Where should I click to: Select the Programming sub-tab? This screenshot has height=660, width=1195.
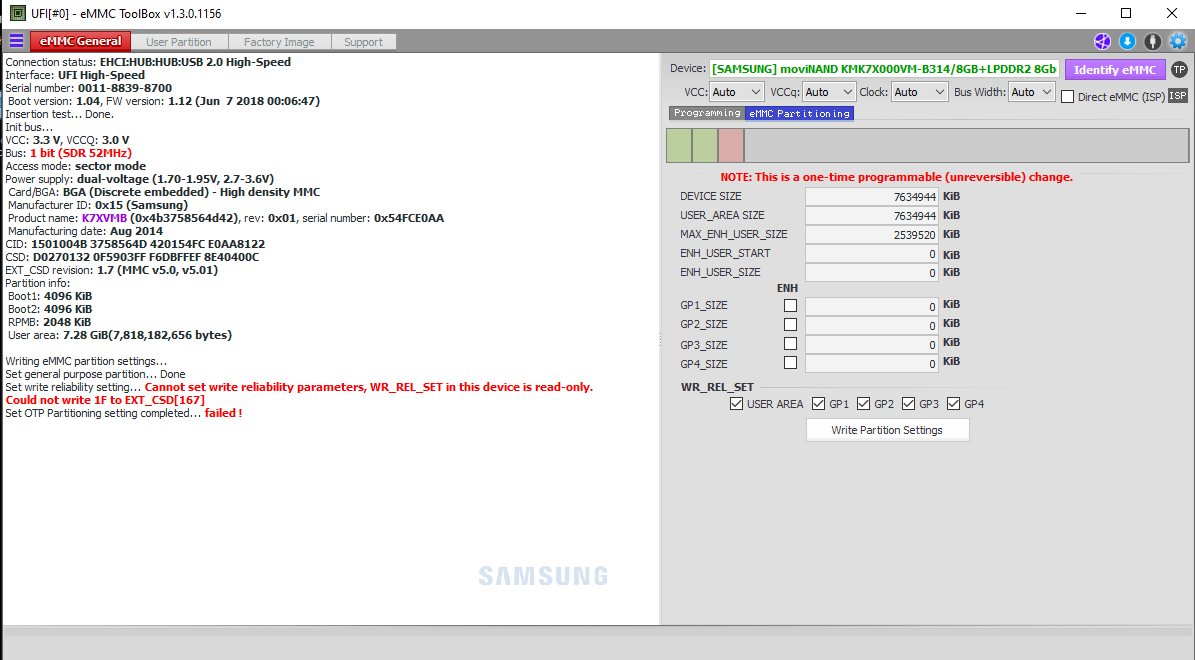pos(706,113)
